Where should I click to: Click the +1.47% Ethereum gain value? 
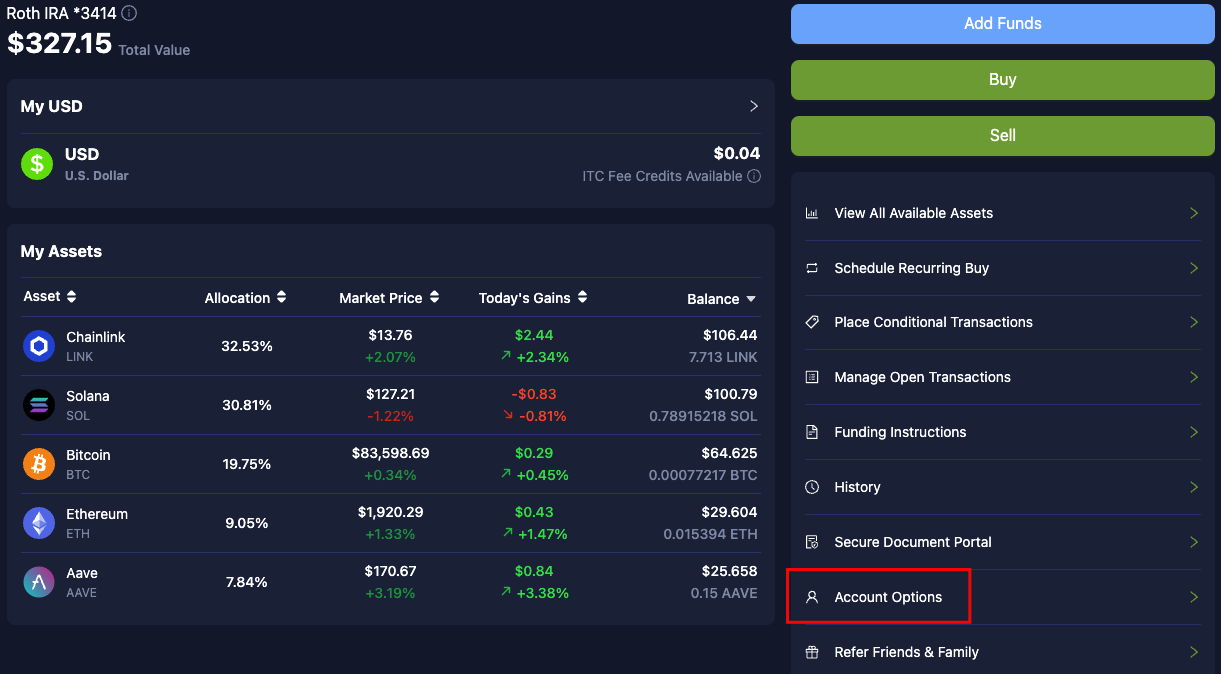click(x=543, y=534)
